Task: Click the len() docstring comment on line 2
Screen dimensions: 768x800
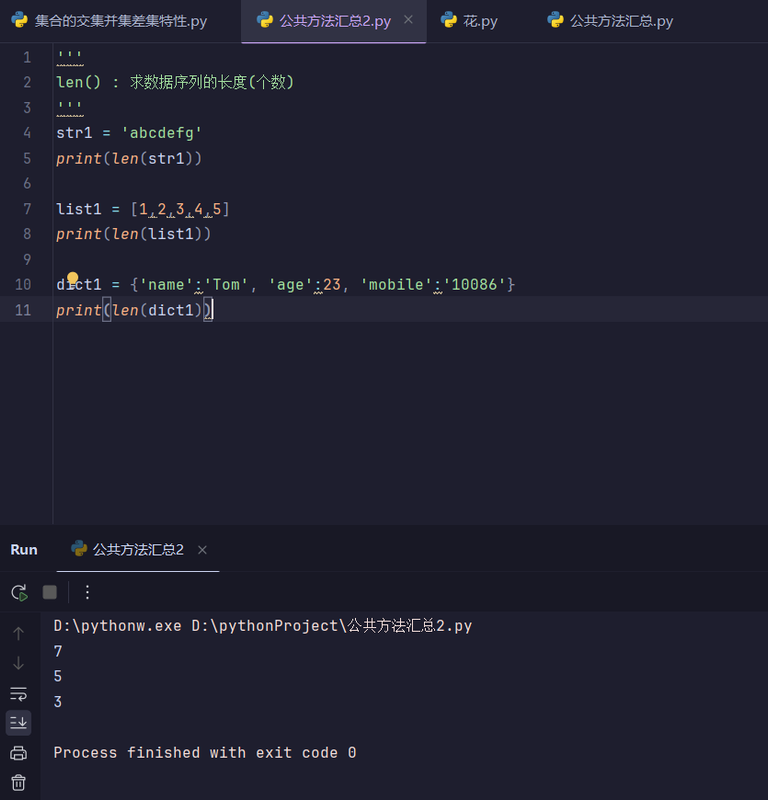Action: (175, 82)
